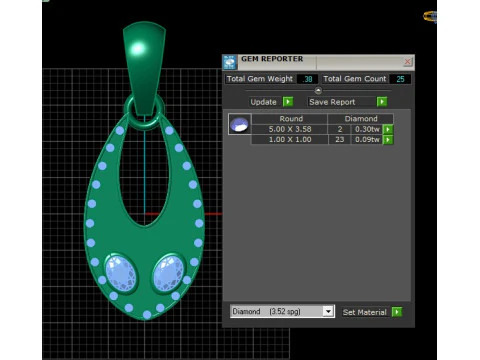This screenshot has height=360, width=480.
Task: Click the Save Report green arrow
Action: 382,102
